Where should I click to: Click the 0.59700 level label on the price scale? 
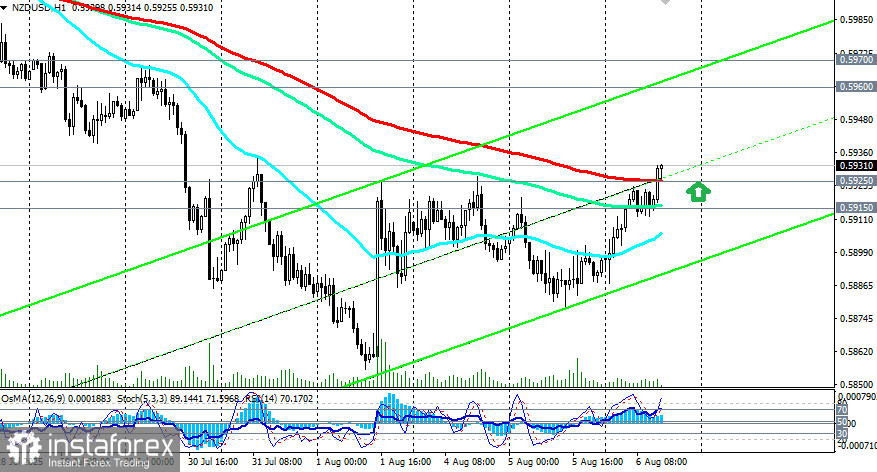(856, 59)
